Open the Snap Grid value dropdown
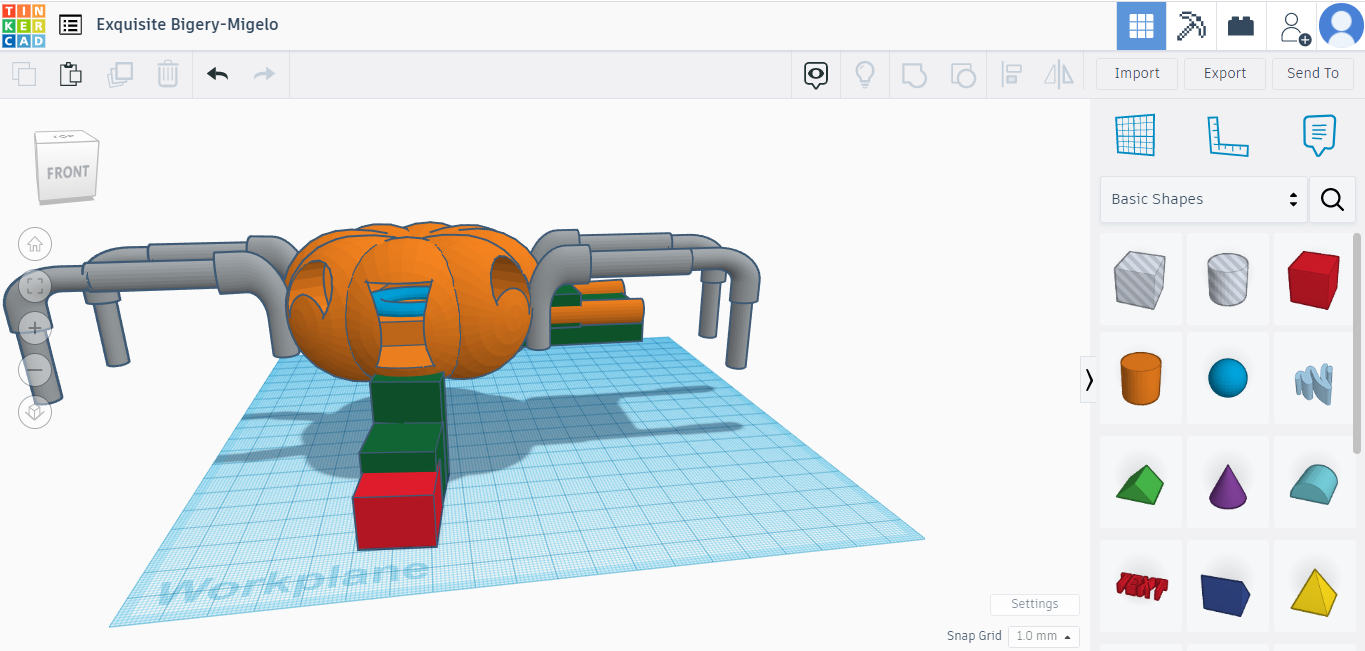Viewport: 1365px width, 651px height. [1043, 636]
